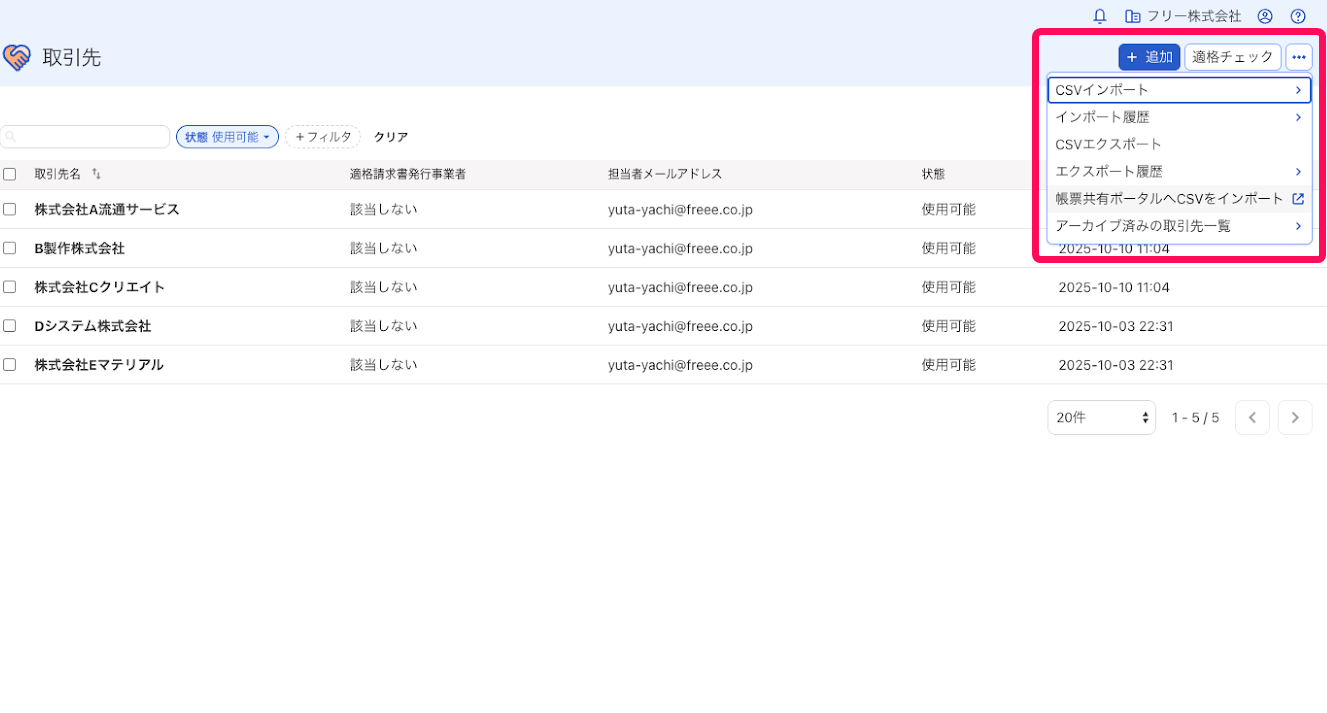Viewport: 1327px width, 713px height.
Task: Check the box for B製作株式会社
Action: click(x=10, y=248)
